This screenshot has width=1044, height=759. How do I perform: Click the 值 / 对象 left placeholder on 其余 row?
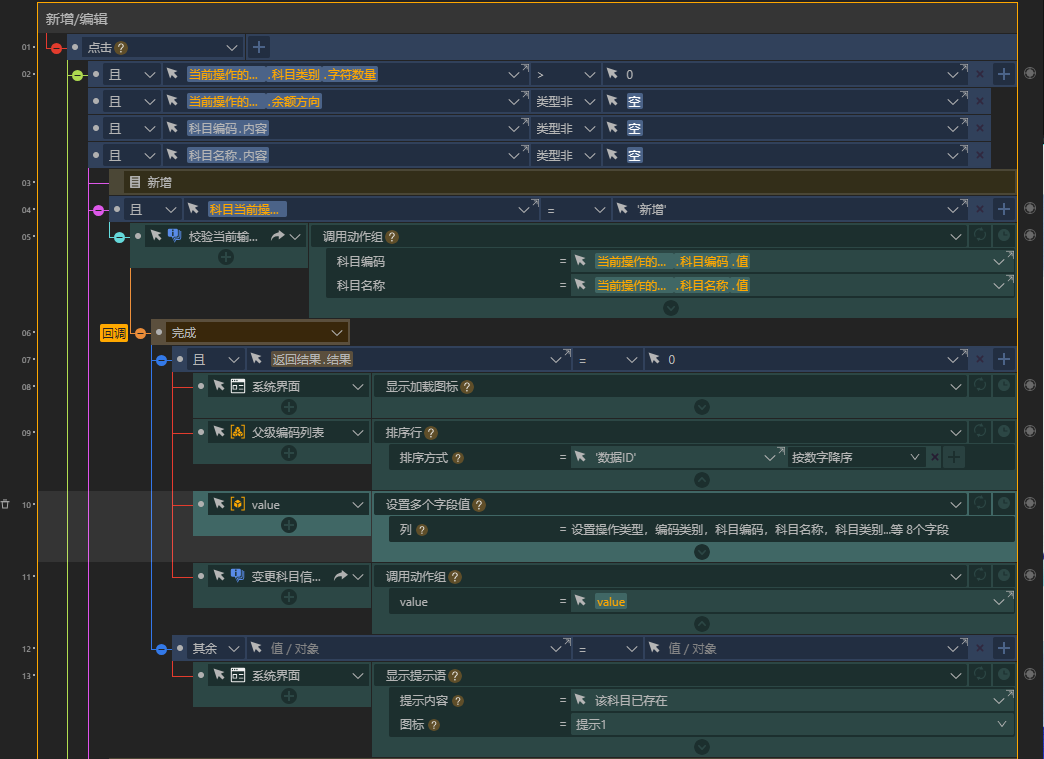(x=294, y=648)
